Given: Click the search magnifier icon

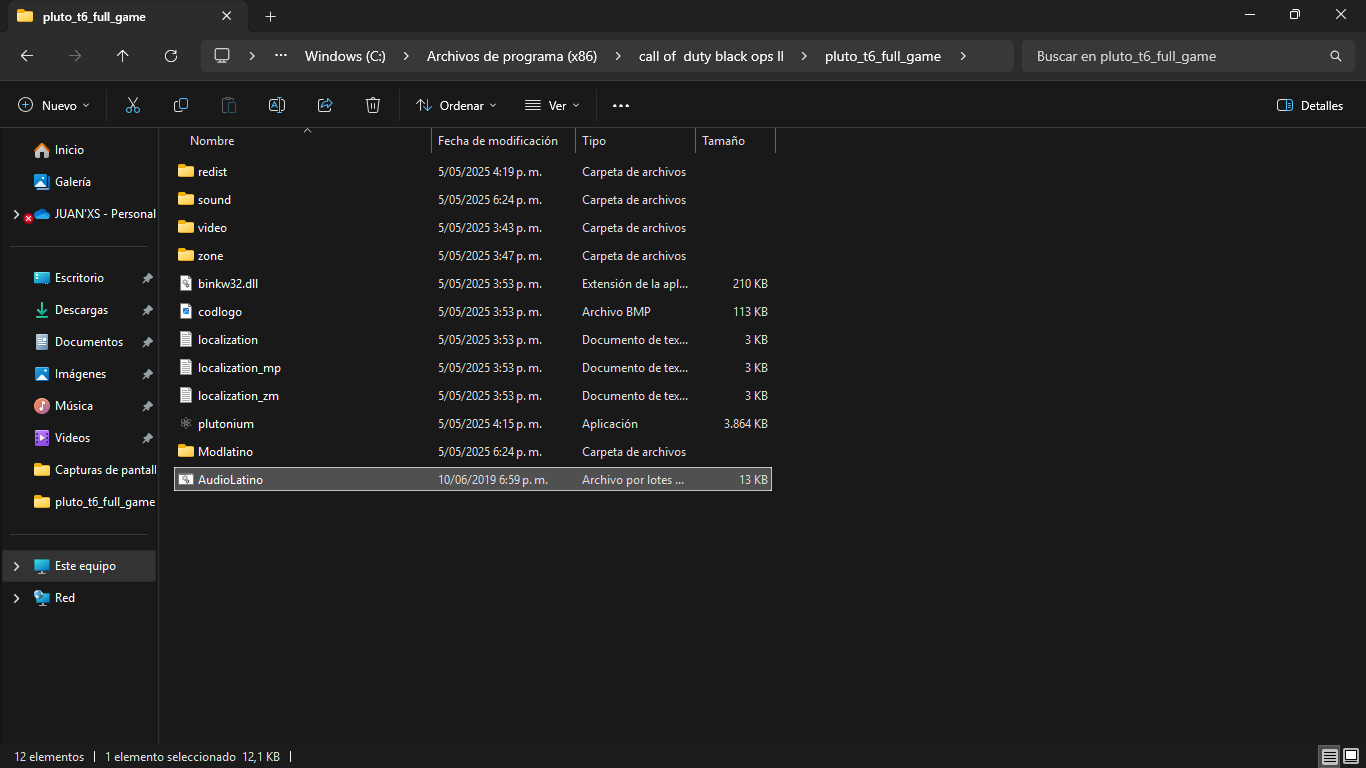Looking at the screenshot, I should 1336,56.
